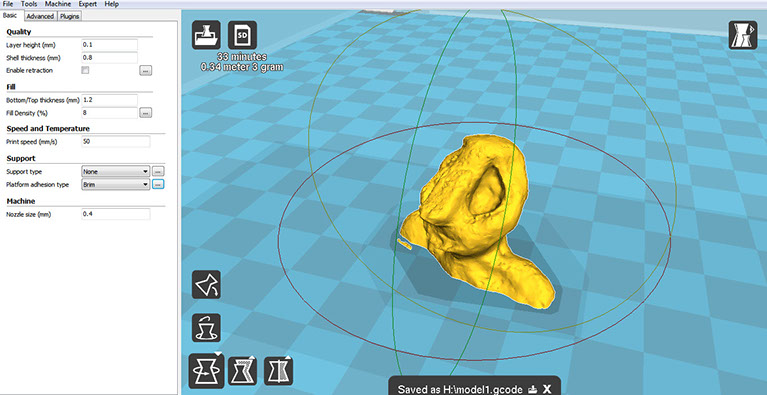Open the Platform adhesion type dropdown
The height and width of the screenshot is (395, 767).
click(115, 185)
